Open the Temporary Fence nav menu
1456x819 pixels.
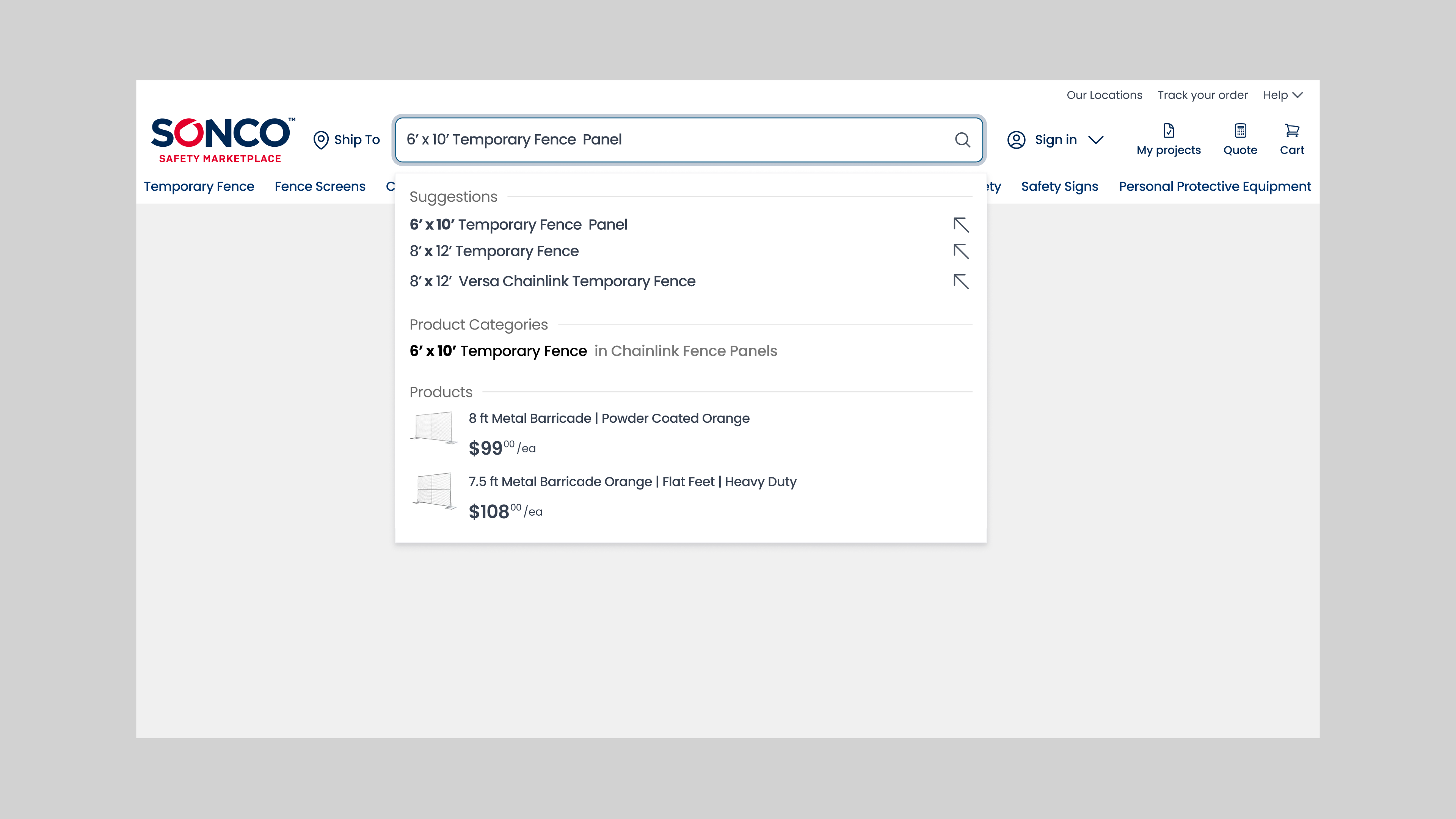[x=199, y=187]
